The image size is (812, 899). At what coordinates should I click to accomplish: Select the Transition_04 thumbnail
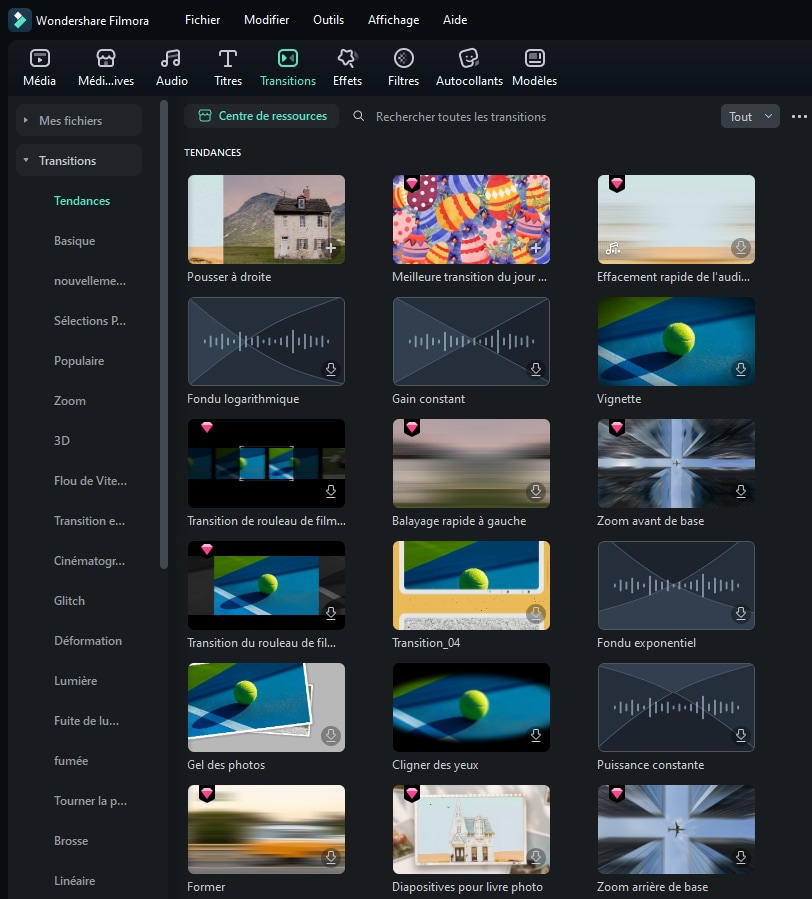coord(471,585)
